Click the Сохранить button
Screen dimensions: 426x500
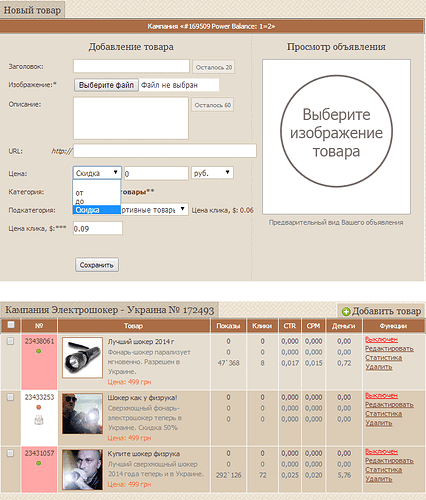tap(97, 265)
